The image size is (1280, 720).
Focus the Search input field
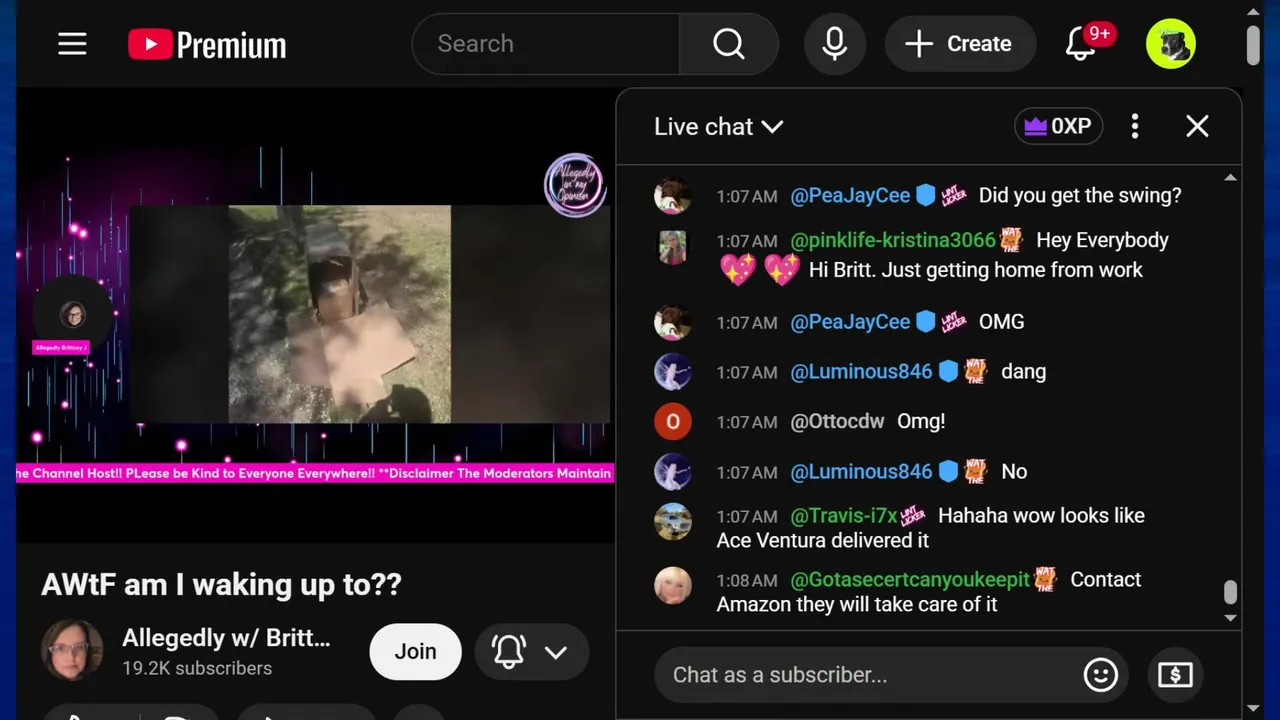point(546,44)
